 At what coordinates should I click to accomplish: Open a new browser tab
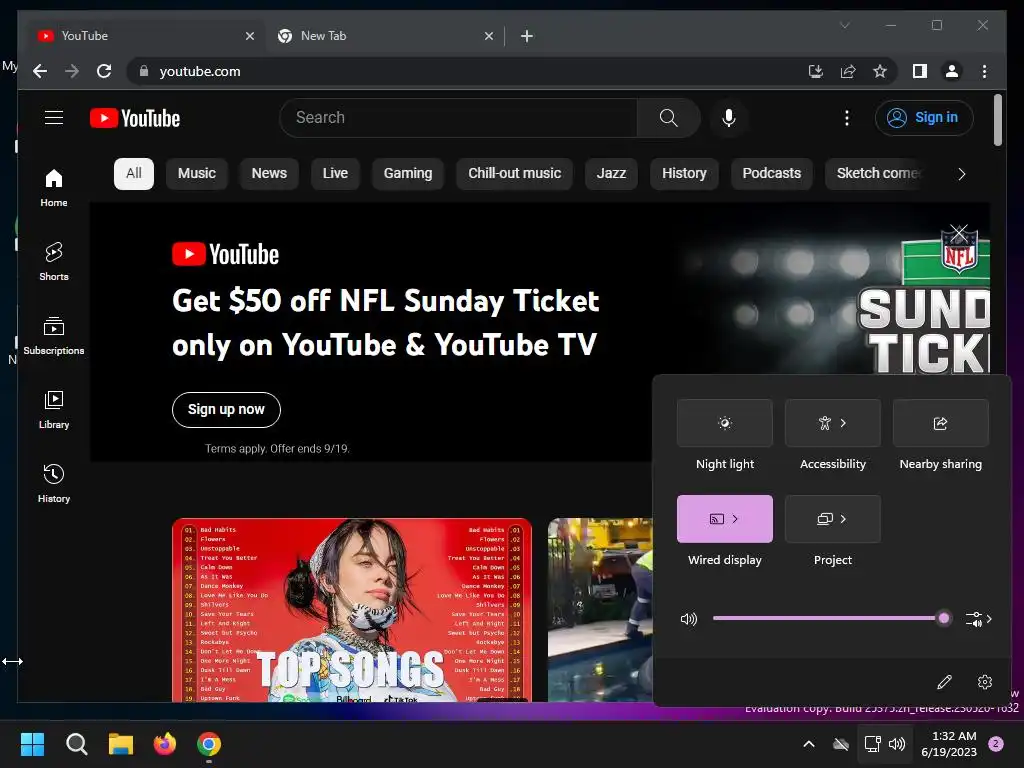[526, 36]
